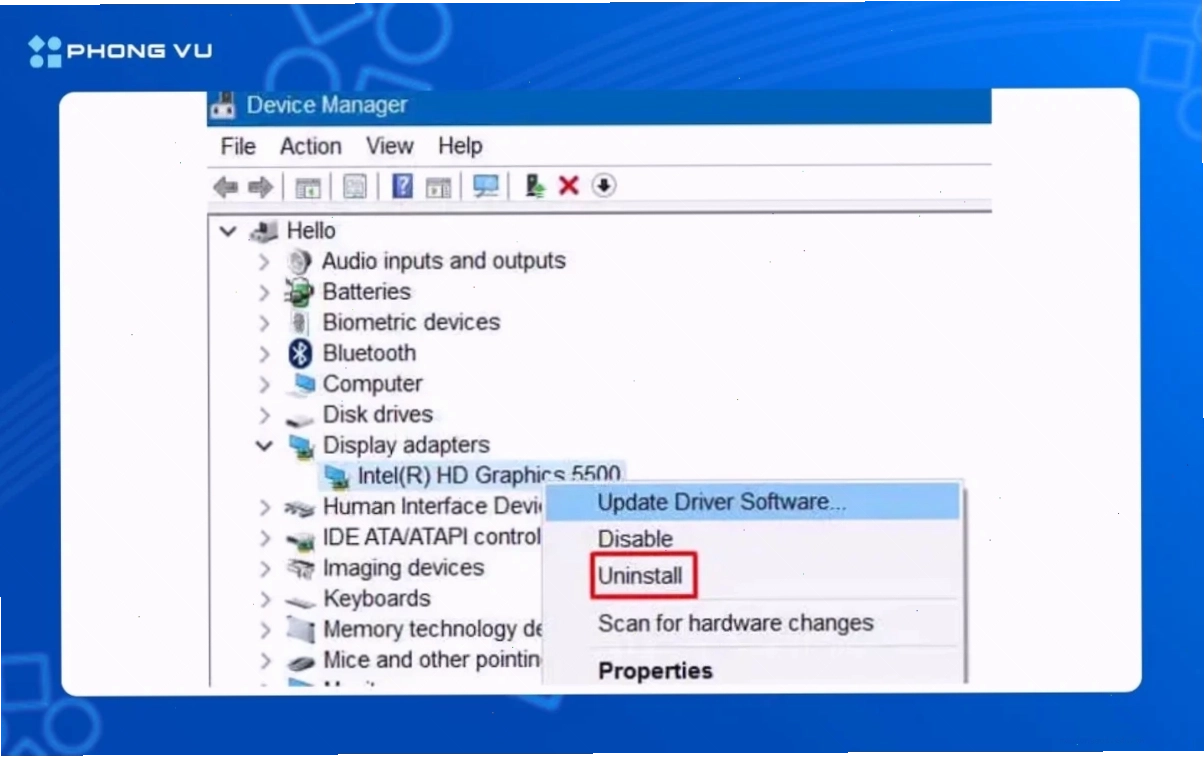Click the Bluetooth device icon
The height and width of the screenshot is (757, 1204).
pos(300,353)
